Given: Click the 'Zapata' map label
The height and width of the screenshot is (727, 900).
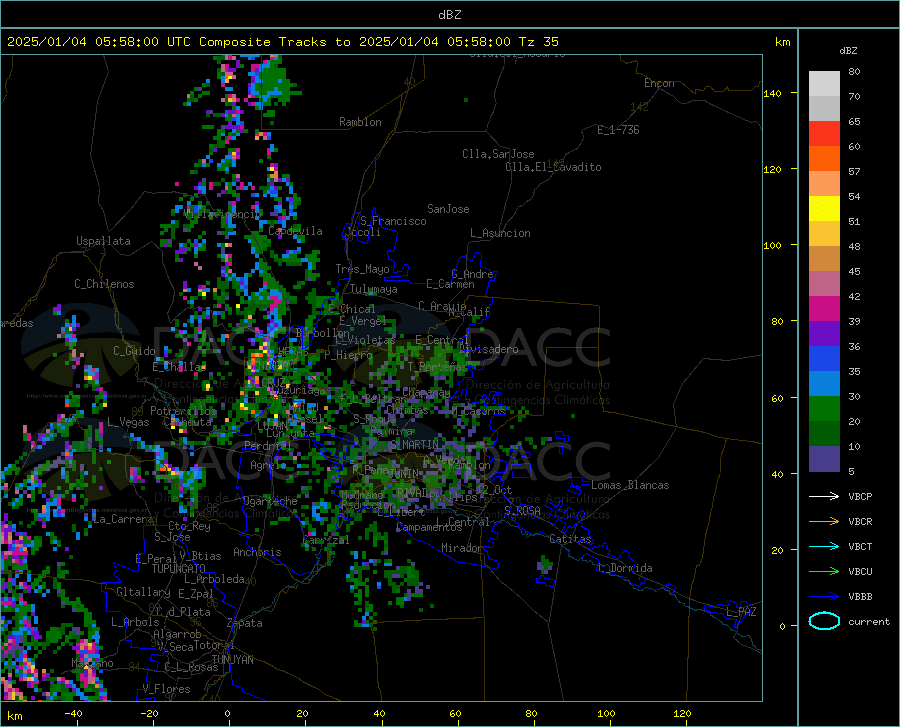Looking at the screenshot, I should tap(245, 623).
